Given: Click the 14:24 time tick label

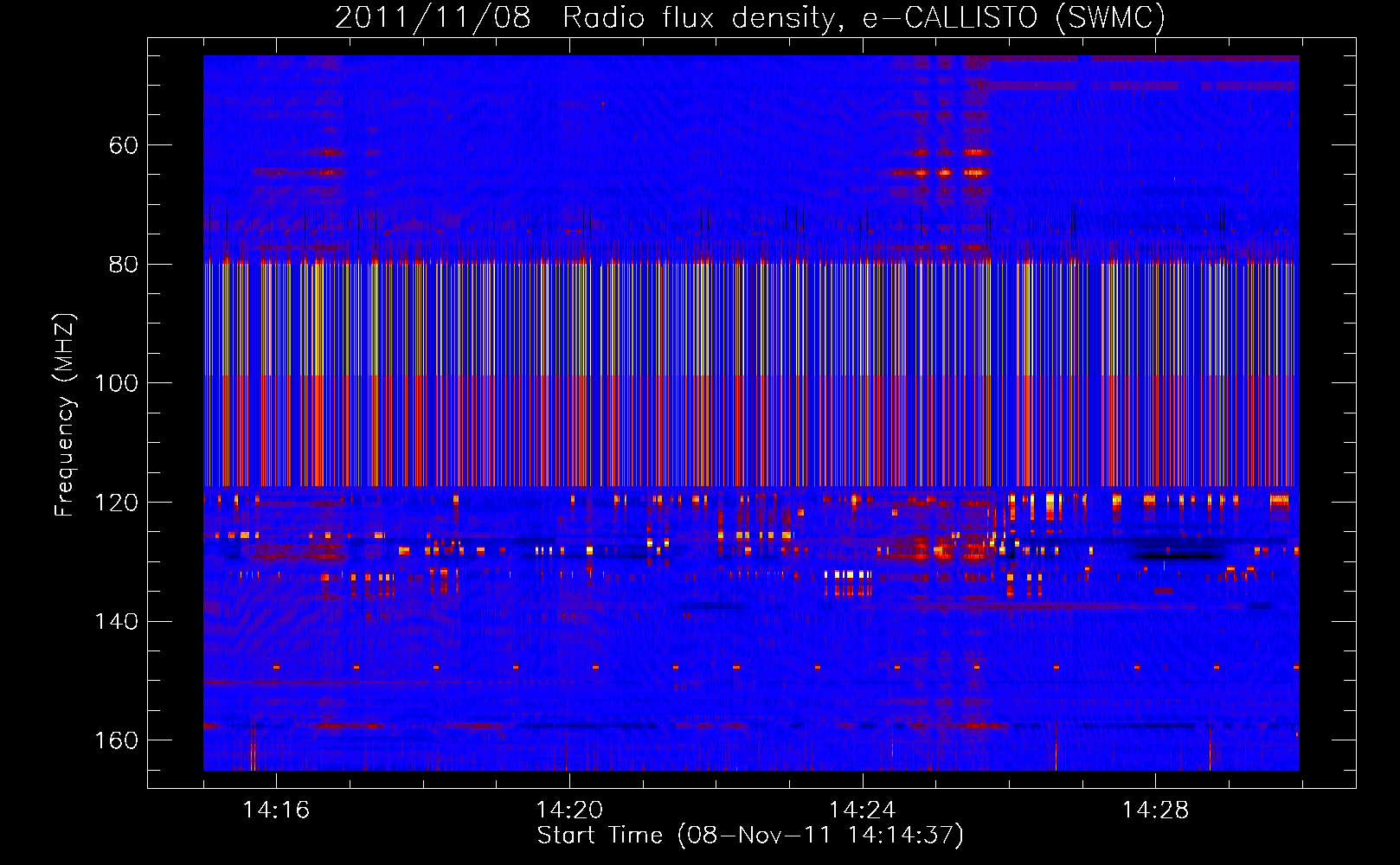Looking at the screenshot, I should click(x=862, y=810).
